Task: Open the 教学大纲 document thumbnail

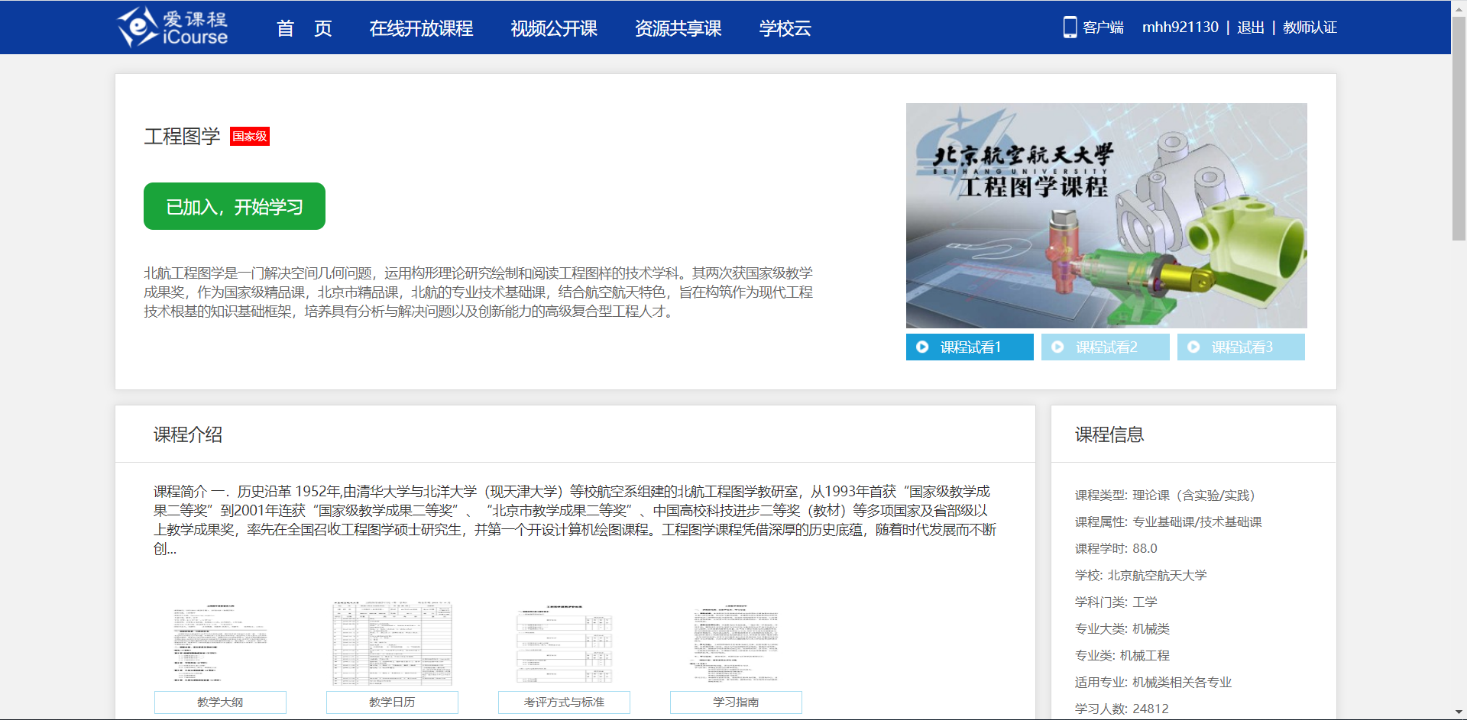Action: coord(220,645)
